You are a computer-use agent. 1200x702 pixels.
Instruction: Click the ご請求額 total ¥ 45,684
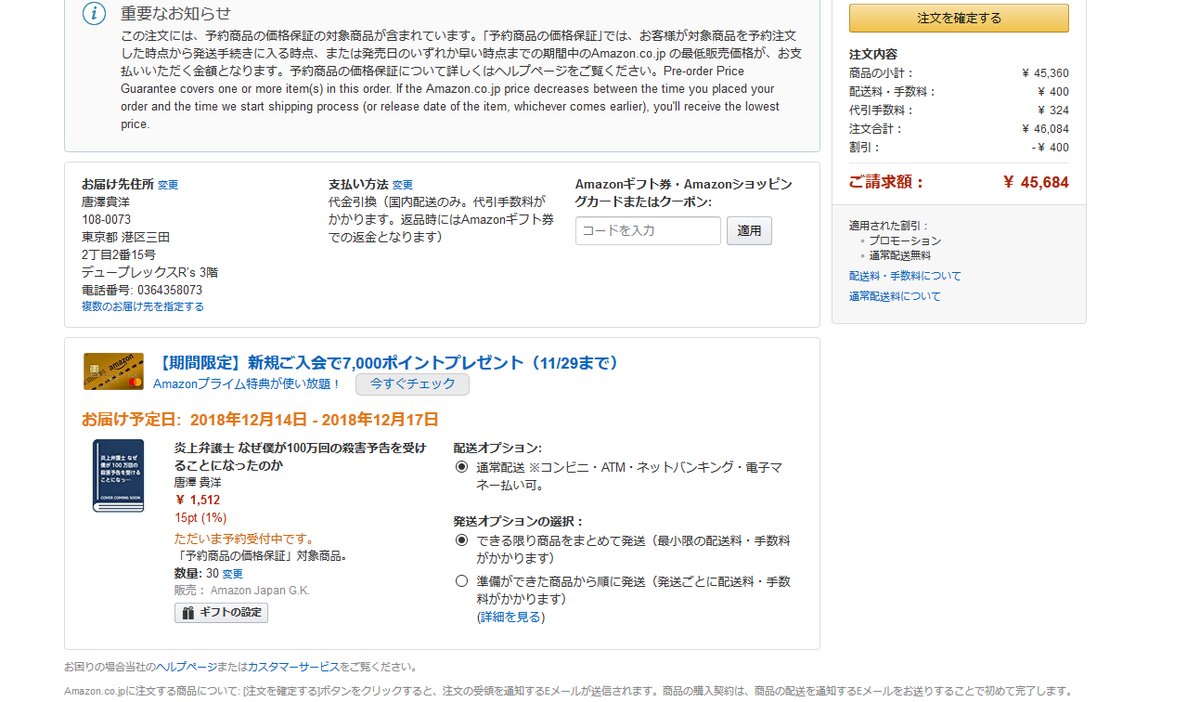(1036, 182)
